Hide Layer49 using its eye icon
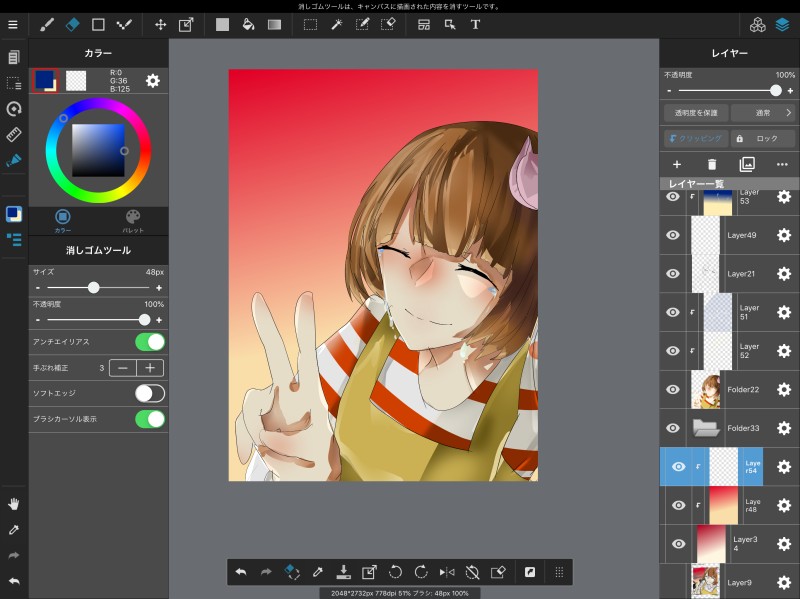This screenshot has height=599, width=800. click(x=673, y=236)
